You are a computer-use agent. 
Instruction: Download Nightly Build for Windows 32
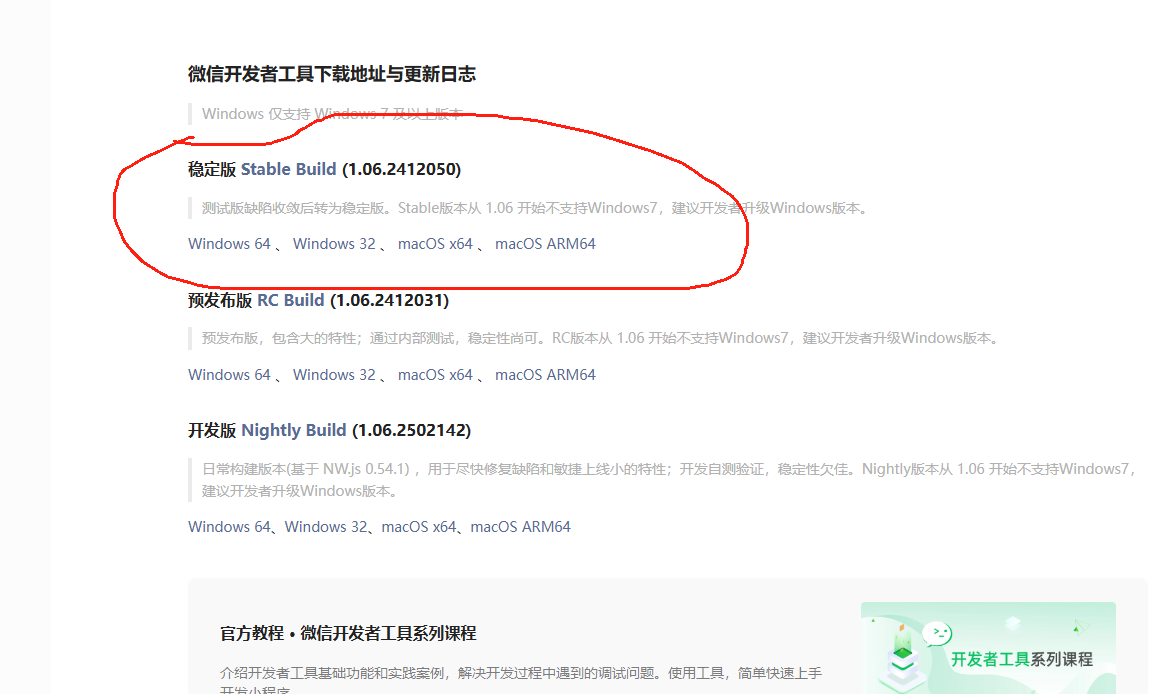pyautogui.click(x=326, y=526)
